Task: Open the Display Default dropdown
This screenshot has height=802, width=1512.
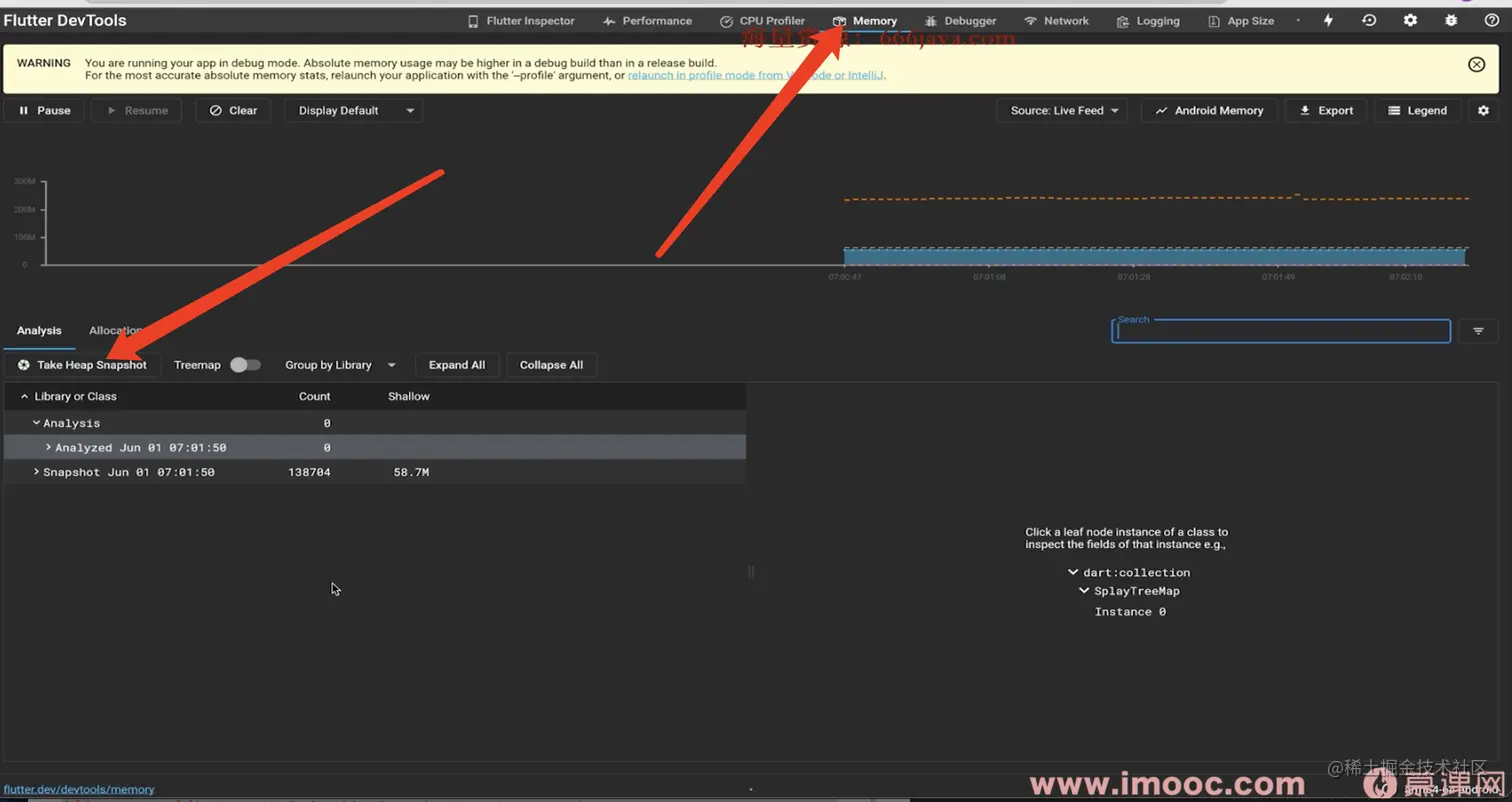Action: pos(354,110)
